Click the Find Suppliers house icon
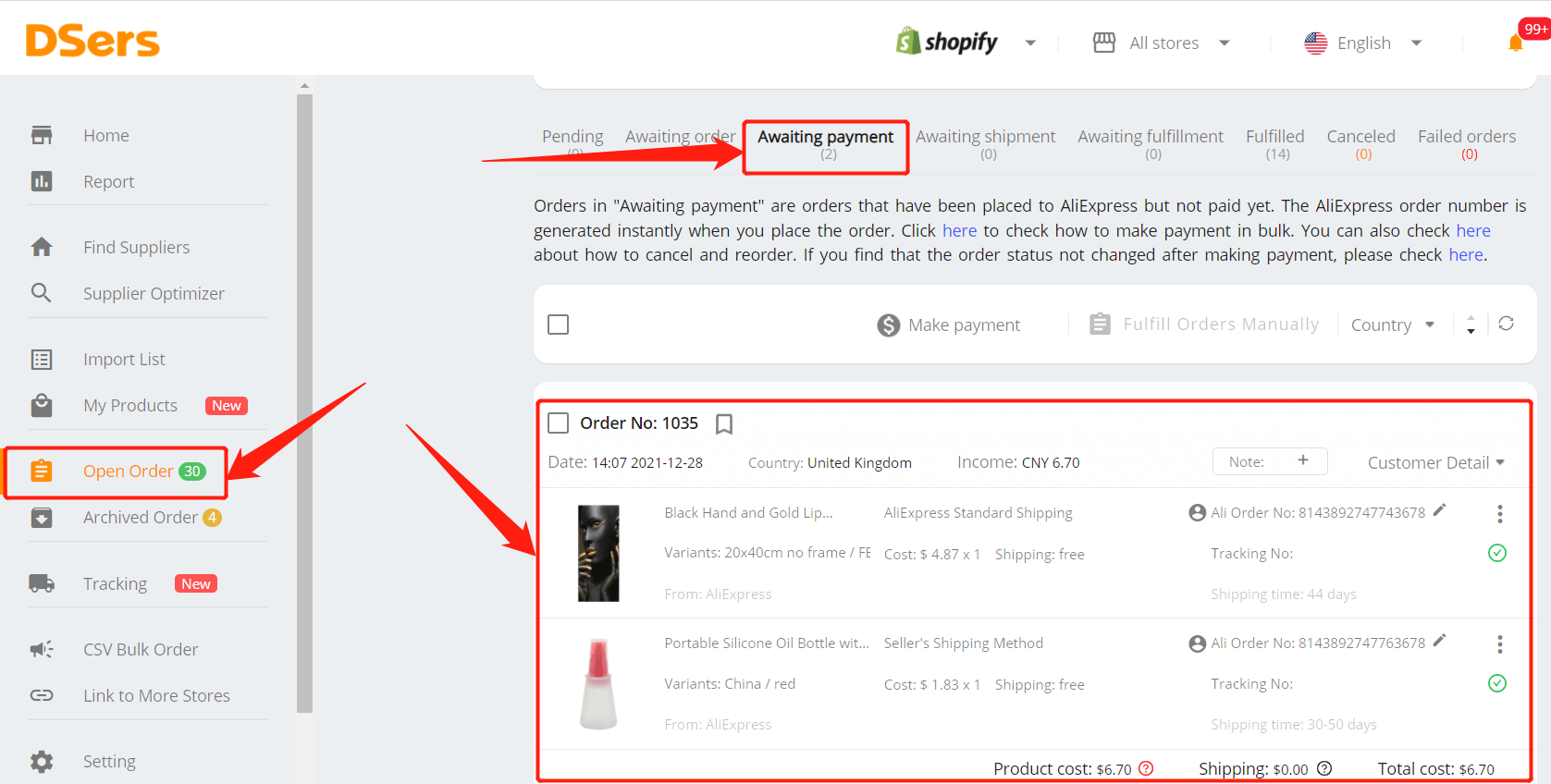The width and height of the screenshot is (1551, 784). pos(42,247)
